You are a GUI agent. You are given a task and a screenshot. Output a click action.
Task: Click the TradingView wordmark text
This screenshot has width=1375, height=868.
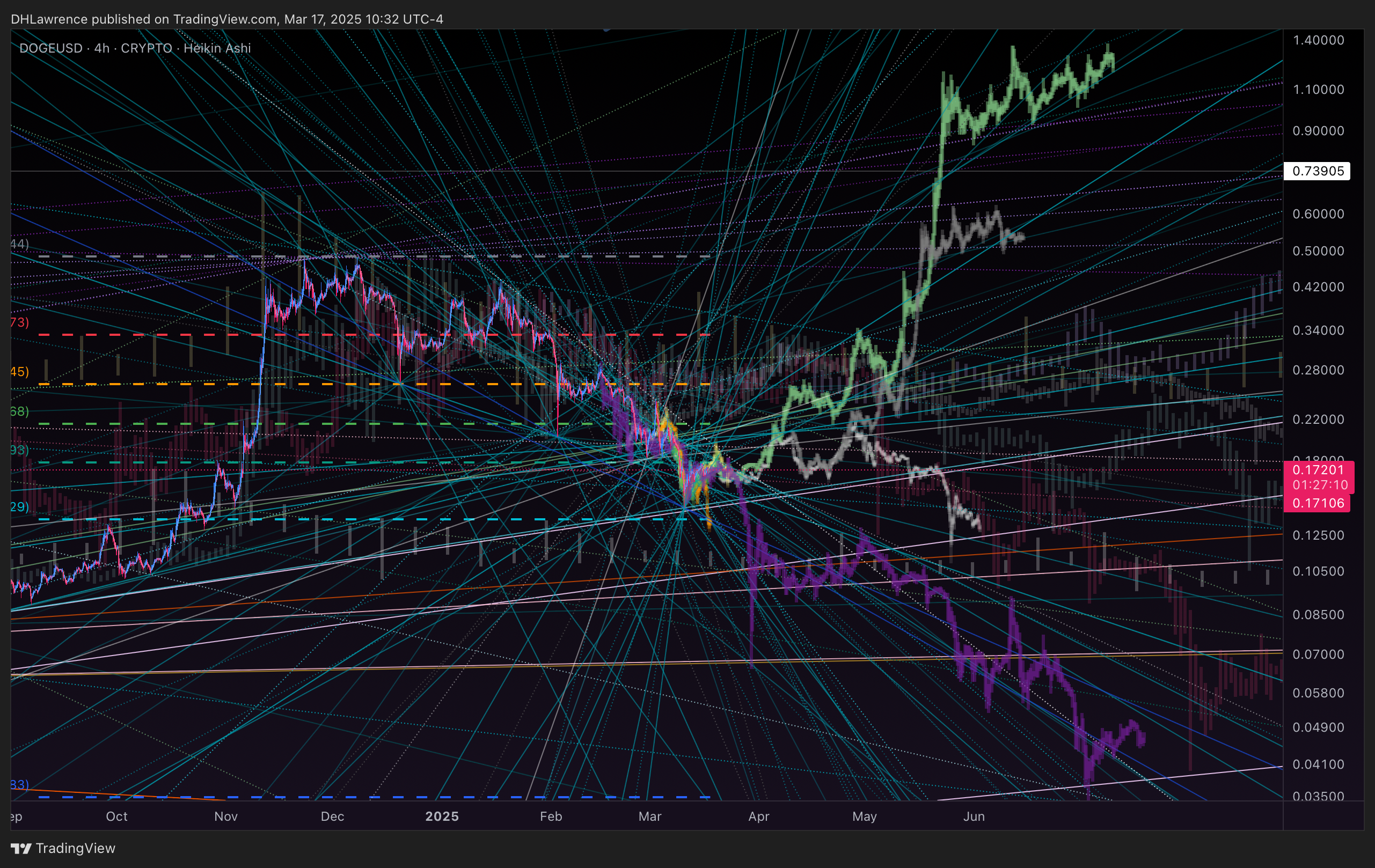point(75,849)
